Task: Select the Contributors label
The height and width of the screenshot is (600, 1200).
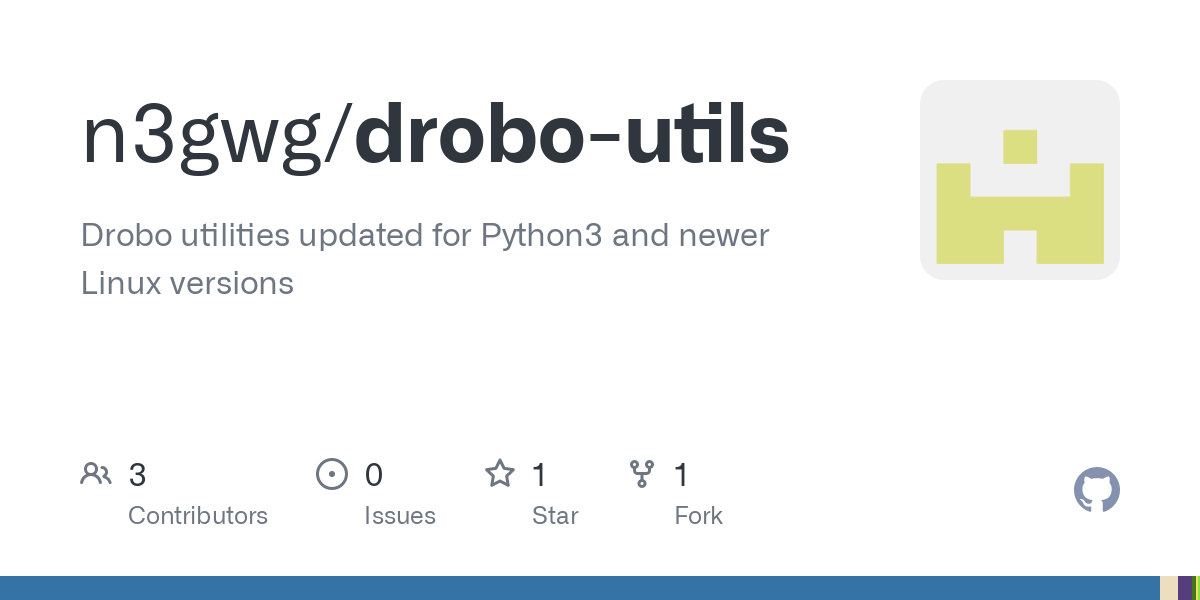Action: pos(198,516)
